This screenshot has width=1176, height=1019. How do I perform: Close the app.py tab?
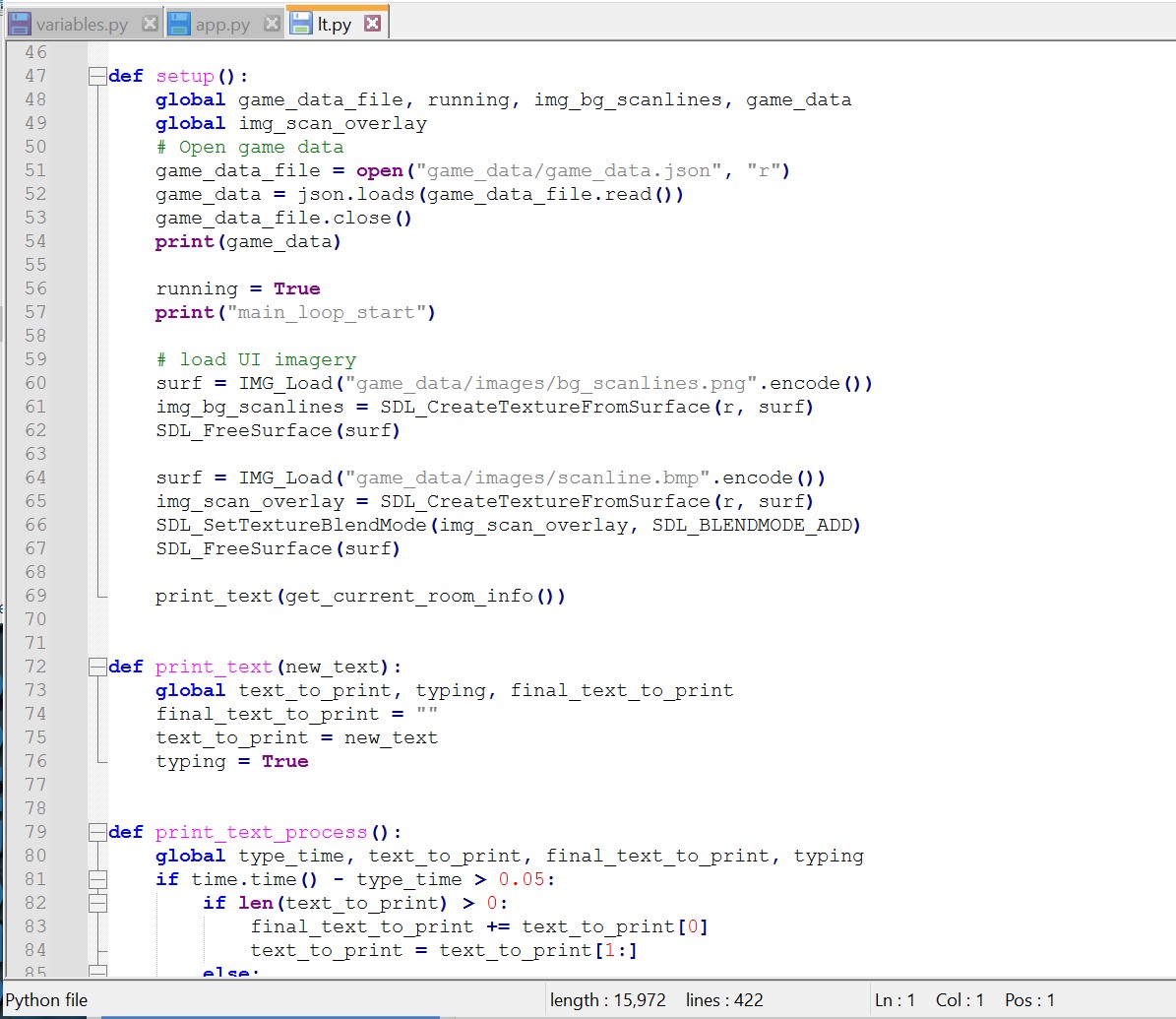click(271, 24)
